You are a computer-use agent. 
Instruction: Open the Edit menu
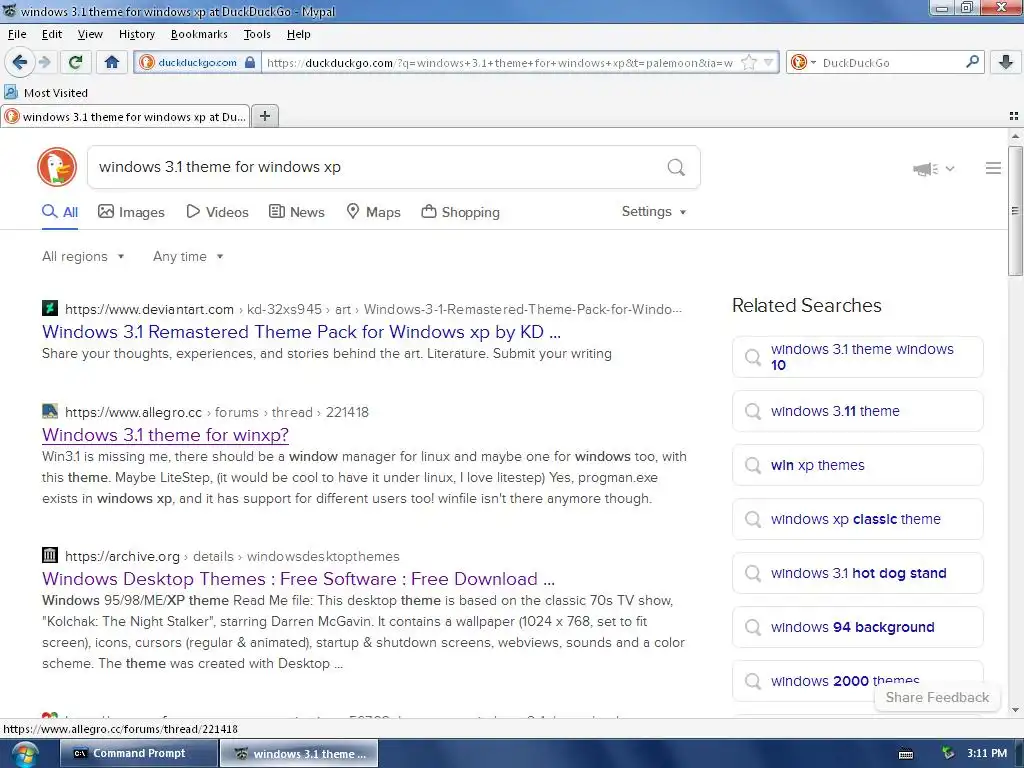pyautogui.click(x=52, y=34)
